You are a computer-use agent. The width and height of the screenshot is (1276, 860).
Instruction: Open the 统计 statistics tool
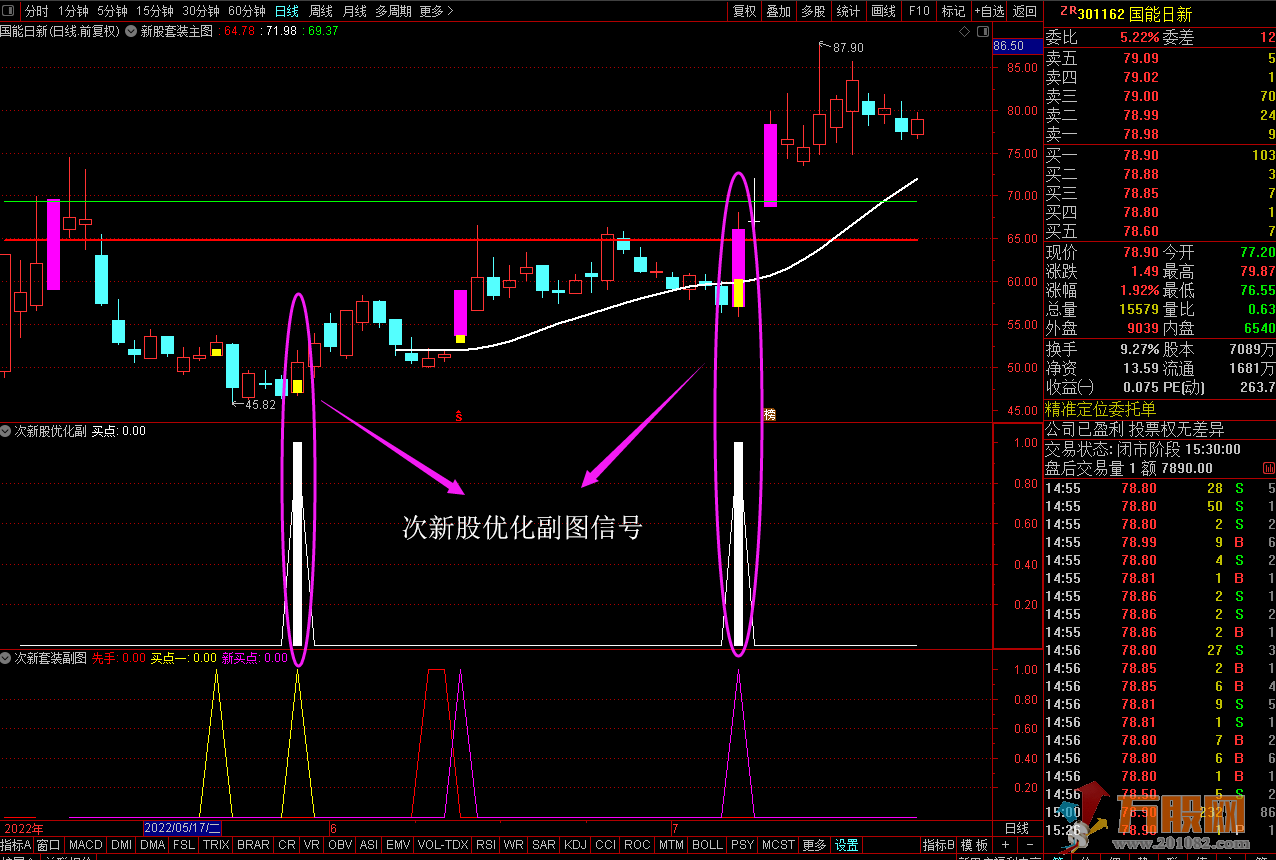click(x=848, y=11)
